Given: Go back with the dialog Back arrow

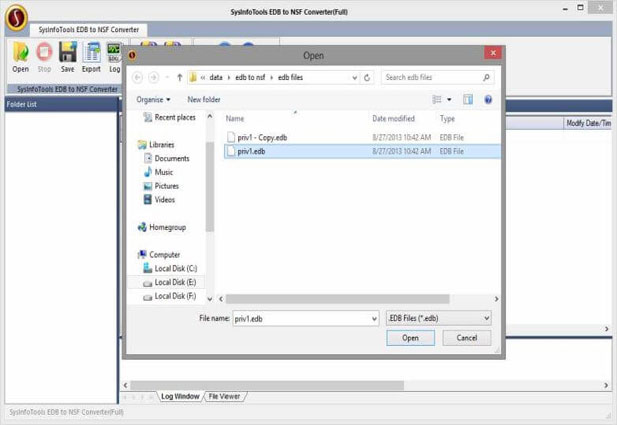Looking at the screenshot, I should coord(137,78).
